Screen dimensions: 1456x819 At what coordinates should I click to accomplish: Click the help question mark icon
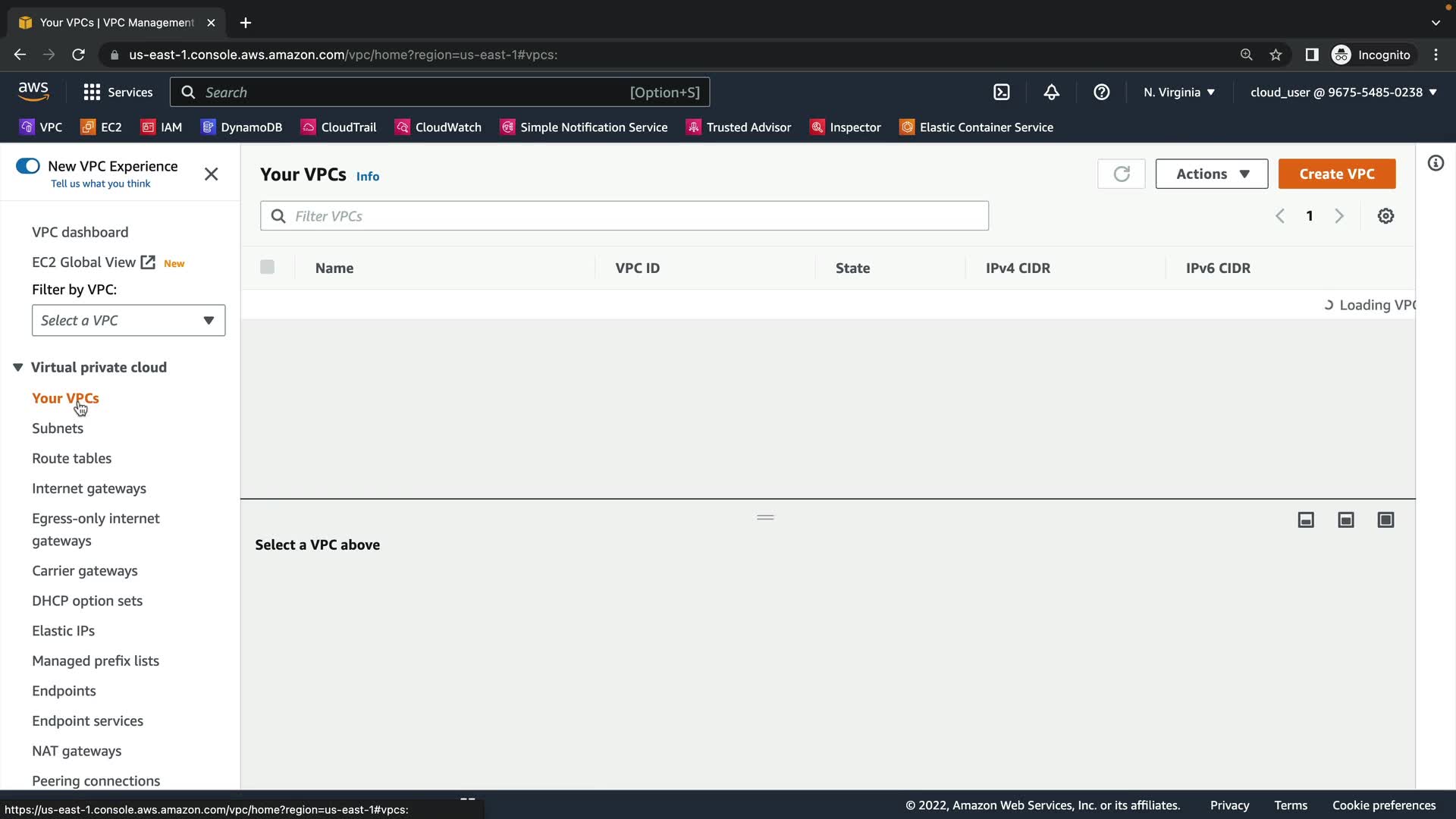pyautogui.click(x=1101, y=93)
